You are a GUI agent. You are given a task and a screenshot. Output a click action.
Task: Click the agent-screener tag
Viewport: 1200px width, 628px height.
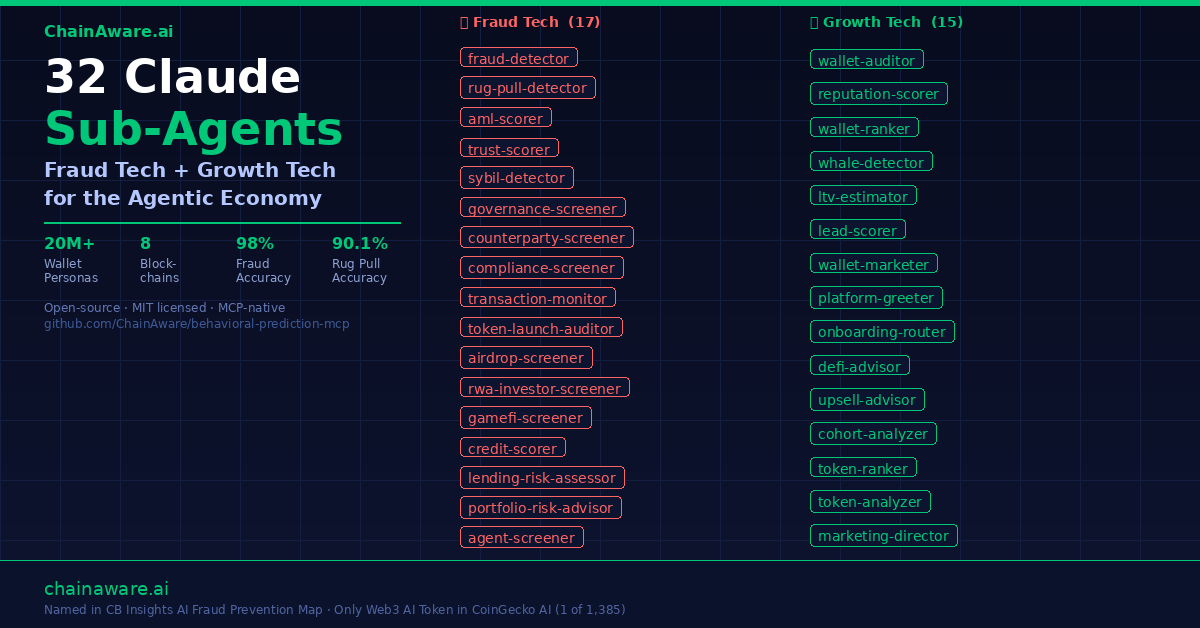pyautogui.click(x=522, y=538)
